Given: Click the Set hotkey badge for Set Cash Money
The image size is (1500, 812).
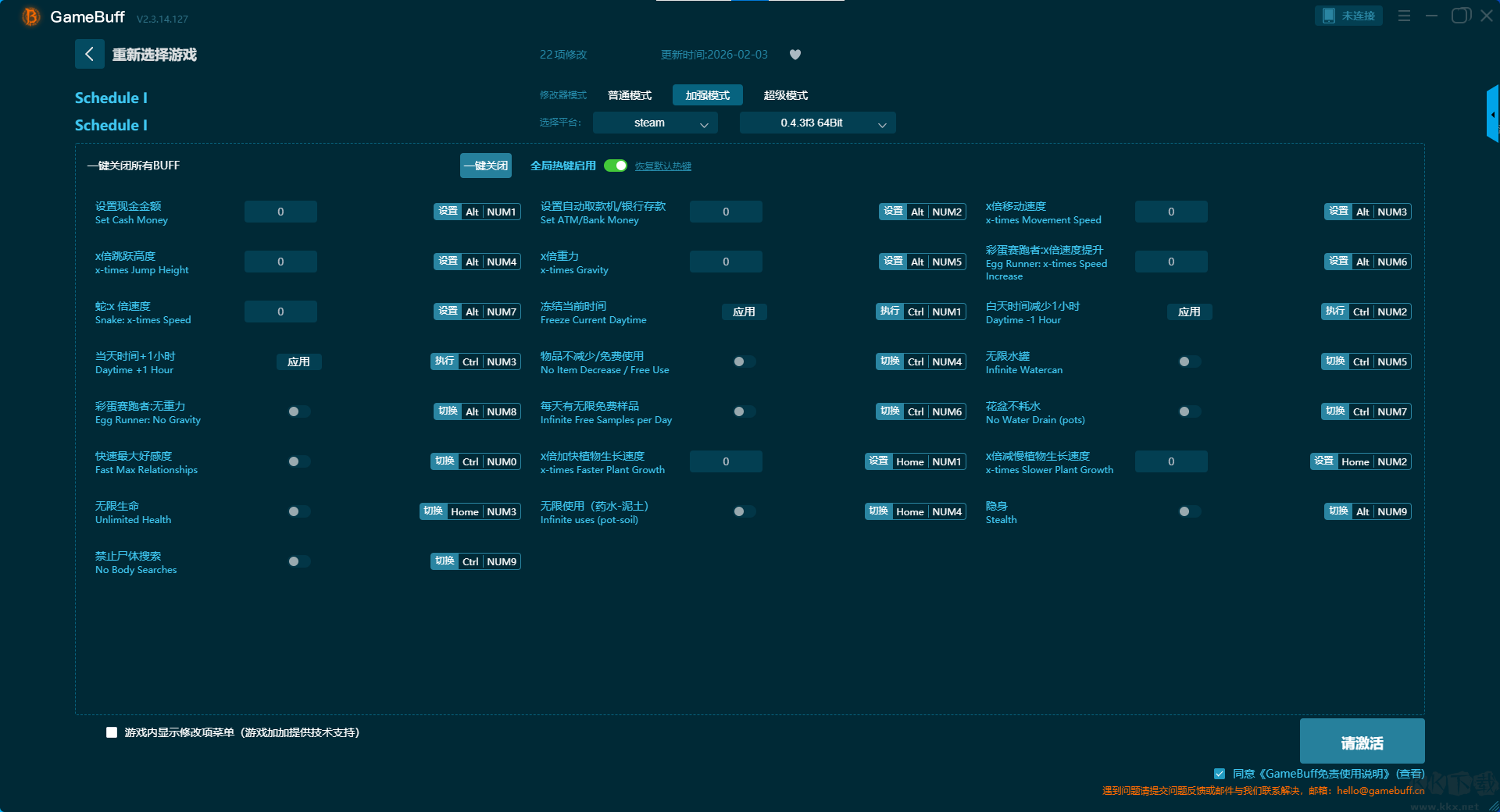Looking at the screenshot, I should click(x=448, y=212).
